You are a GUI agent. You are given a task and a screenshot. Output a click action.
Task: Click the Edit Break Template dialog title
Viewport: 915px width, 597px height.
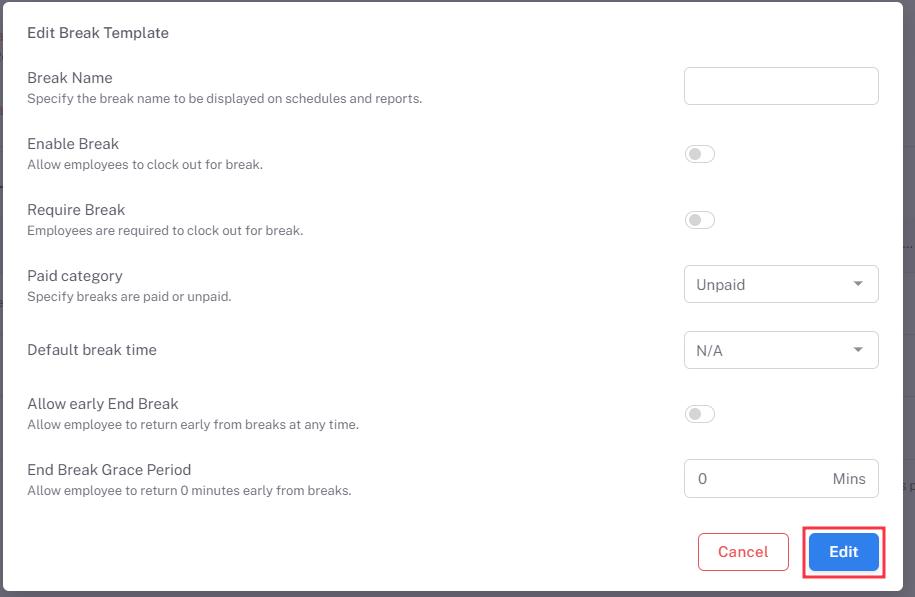point(98,33)
